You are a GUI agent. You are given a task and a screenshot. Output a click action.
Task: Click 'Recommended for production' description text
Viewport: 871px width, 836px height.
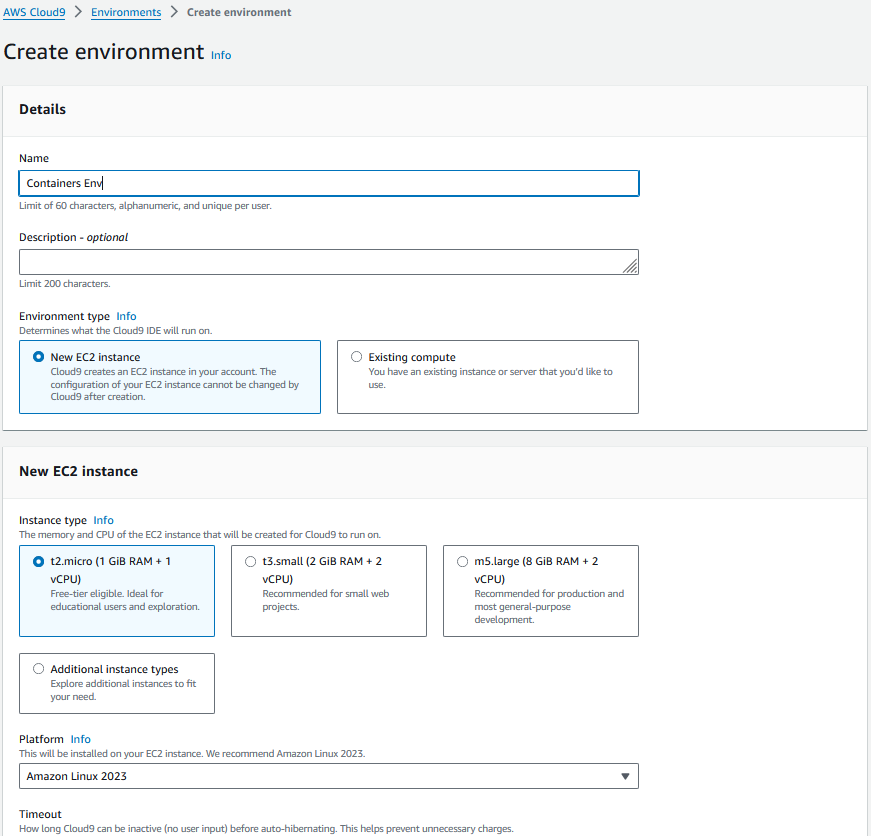(x=549, y=607)
